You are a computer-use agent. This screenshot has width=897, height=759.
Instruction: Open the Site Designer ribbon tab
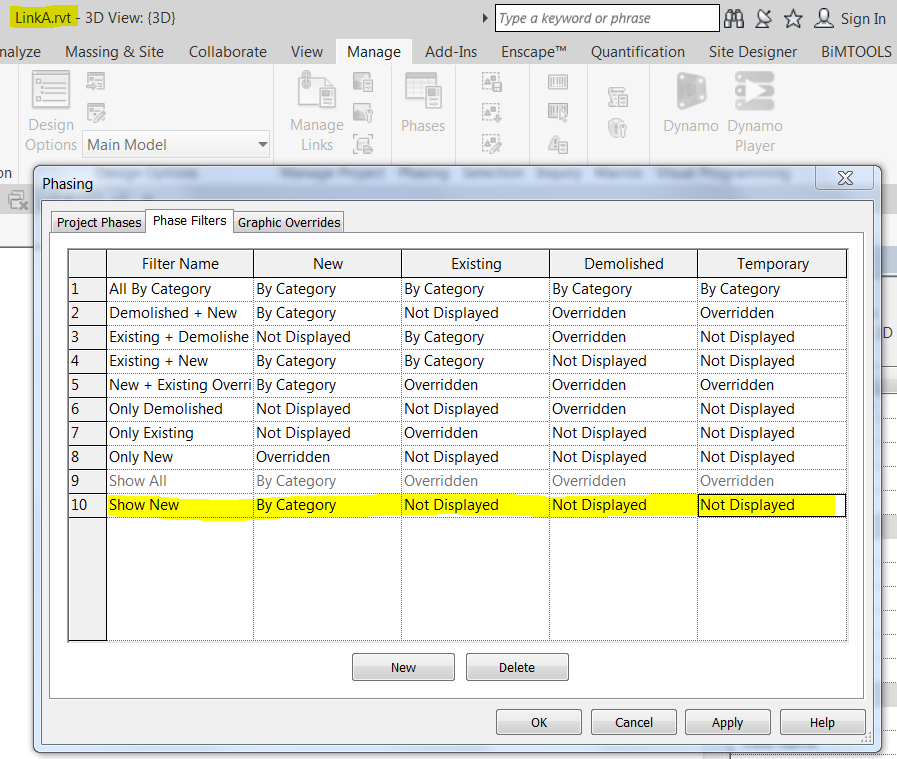[x=753, y=52]
